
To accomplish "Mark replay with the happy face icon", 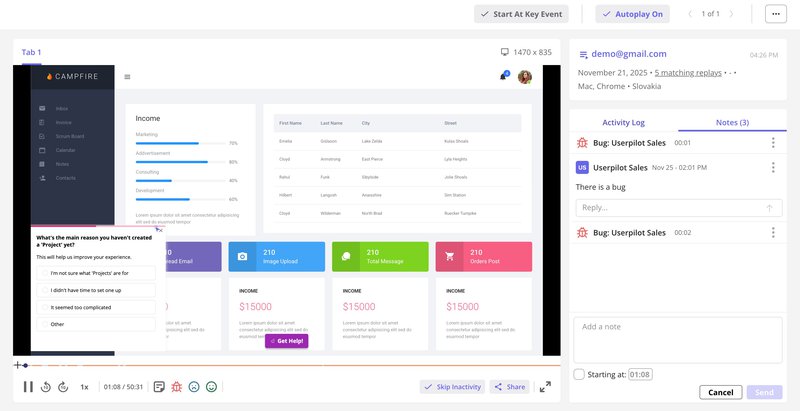I will [x=211, y=387].
